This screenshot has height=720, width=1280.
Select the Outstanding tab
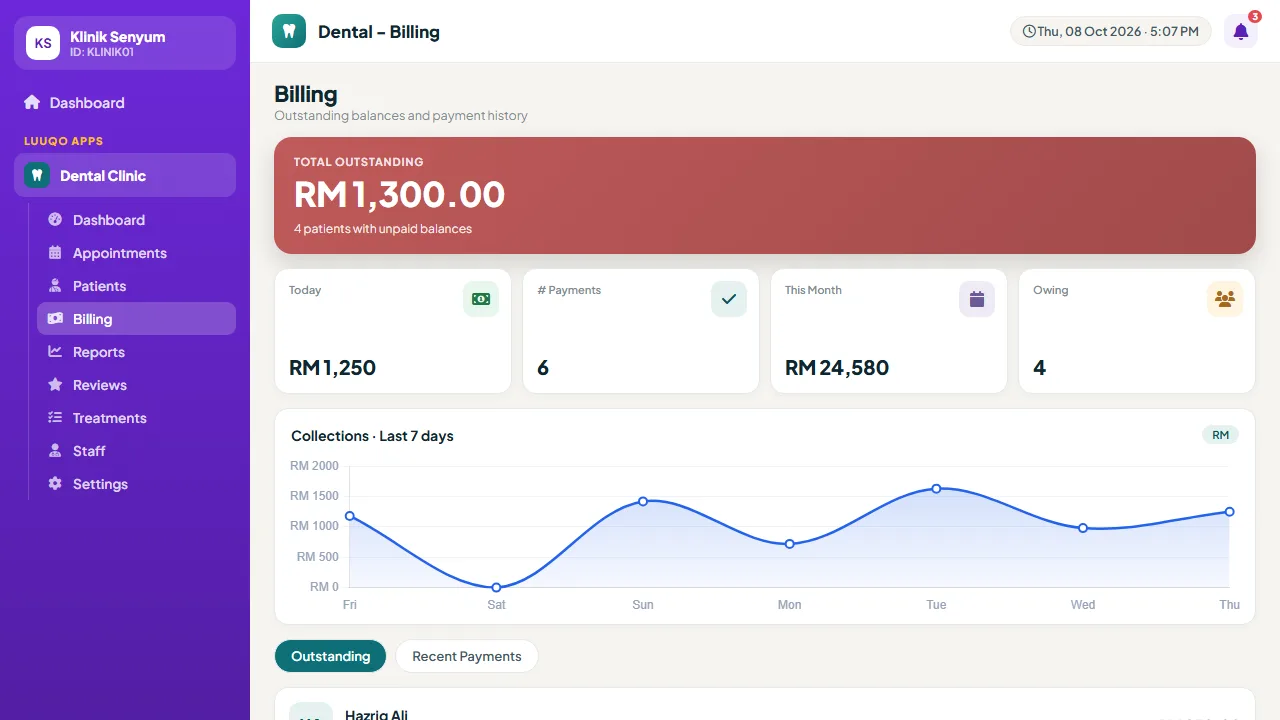330,656
